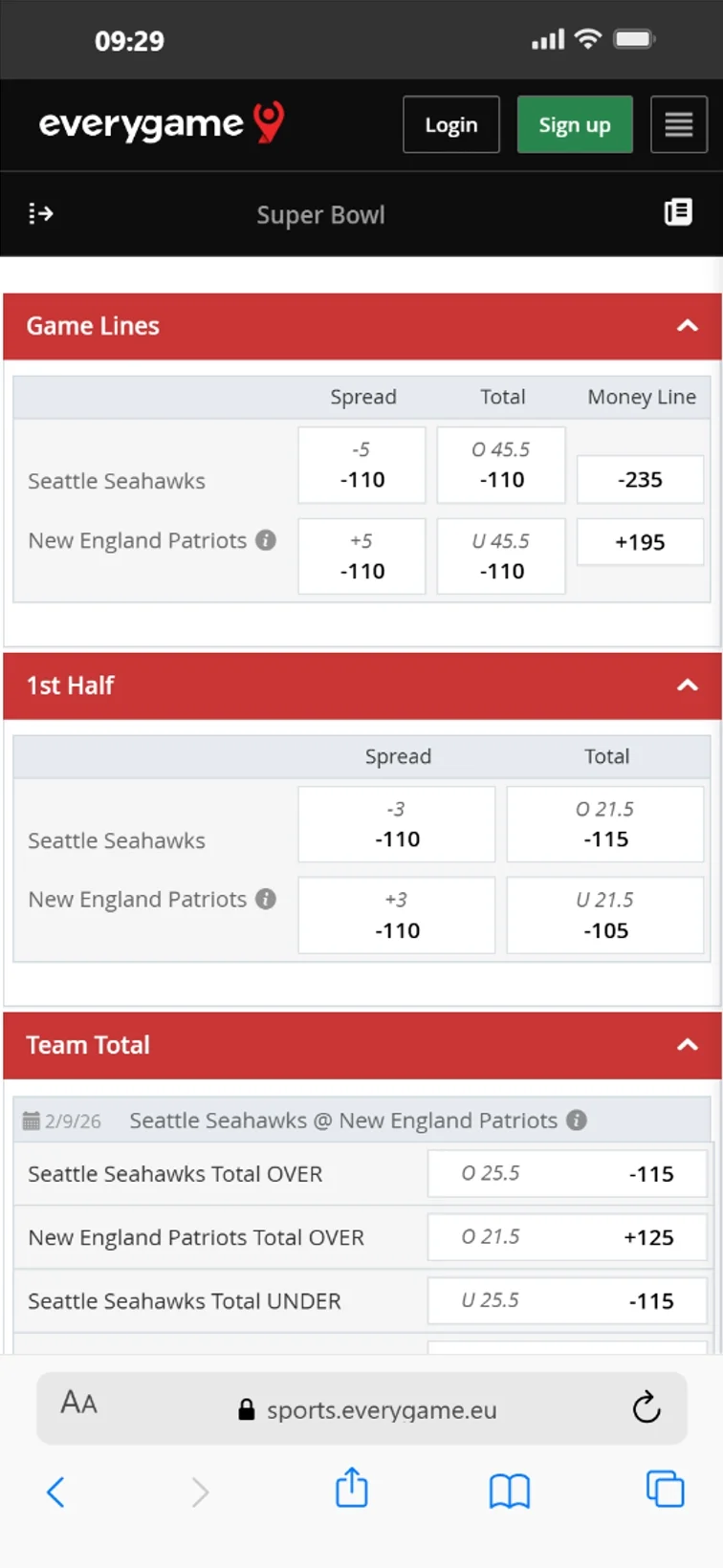Open Safari page settings with AA icon
723x1568 pixels.
(x=78, y=1404)
